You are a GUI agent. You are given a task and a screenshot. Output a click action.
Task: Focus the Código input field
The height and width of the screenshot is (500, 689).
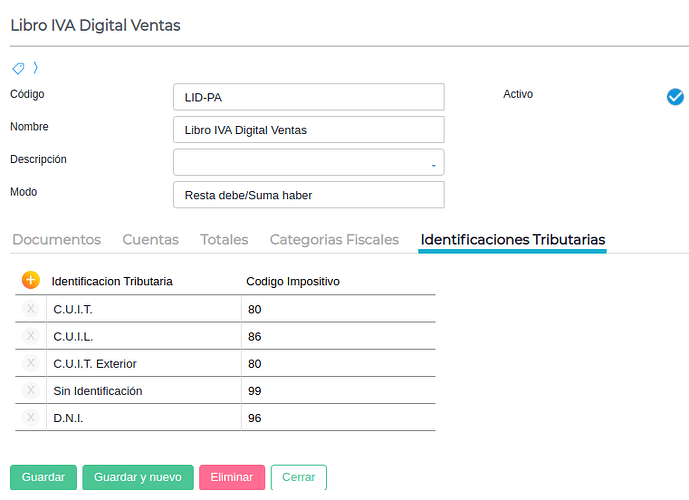tap(308, 97)
